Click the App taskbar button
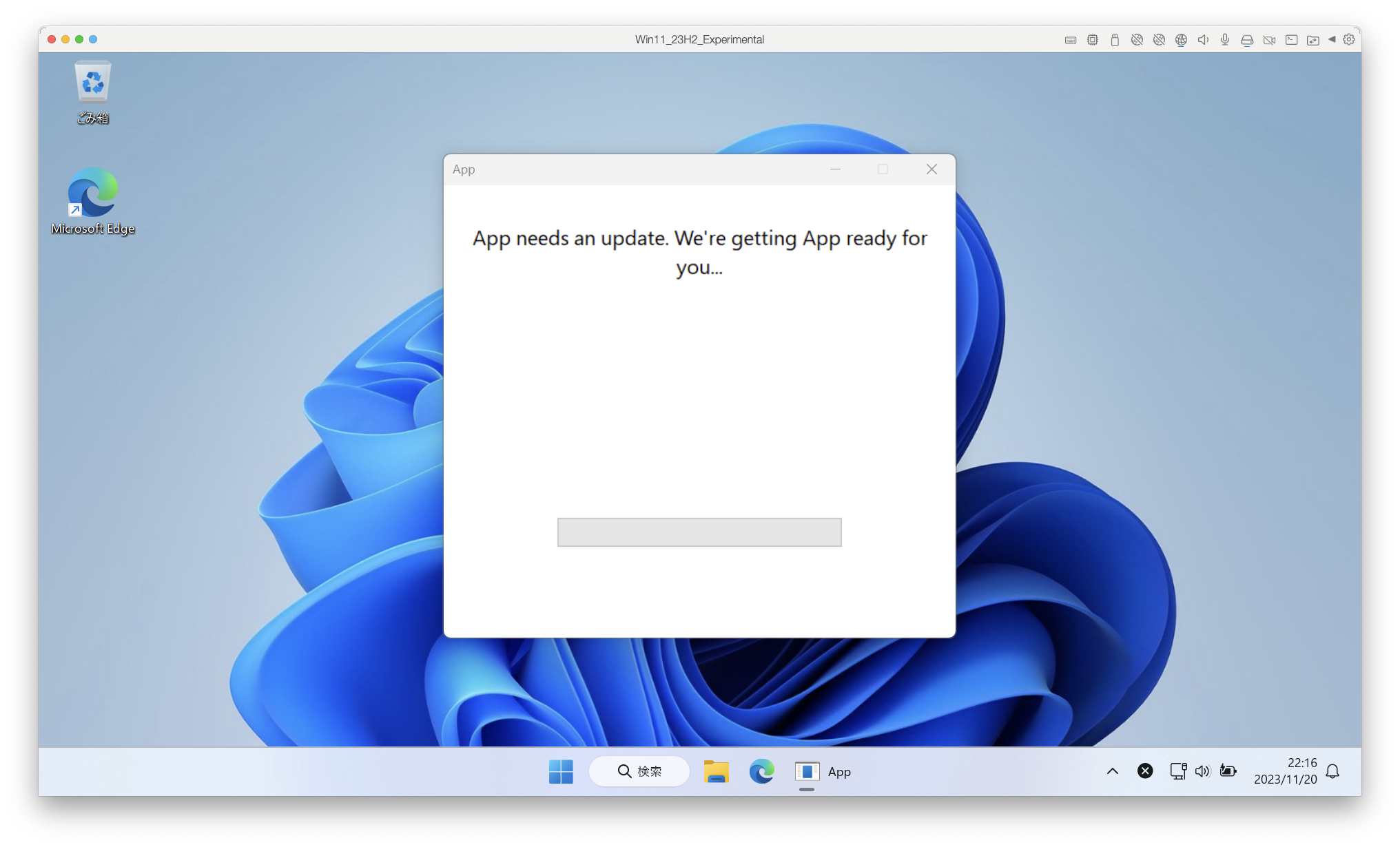The width and height of the screenshot is (1400, 847). [x=823, y=771]
